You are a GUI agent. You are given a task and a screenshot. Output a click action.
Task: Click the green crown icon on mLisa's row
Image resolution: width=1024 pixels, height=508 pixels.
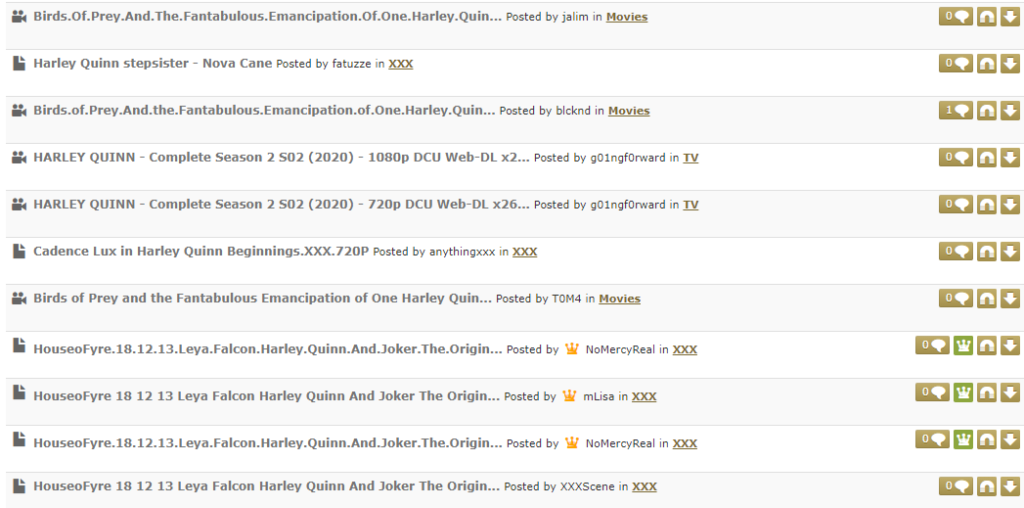coord(963,393)
